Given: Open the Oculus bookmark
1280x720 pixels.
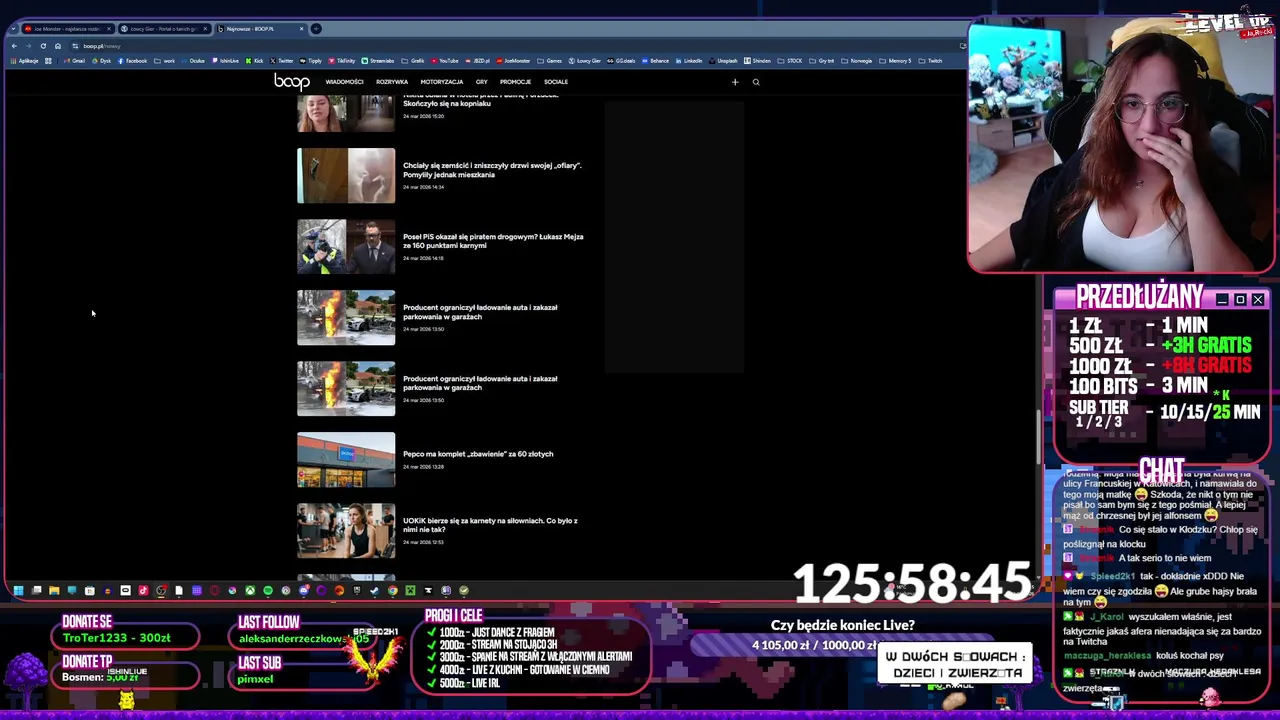Looking at the screenshot, I should [x=192, y=61].
